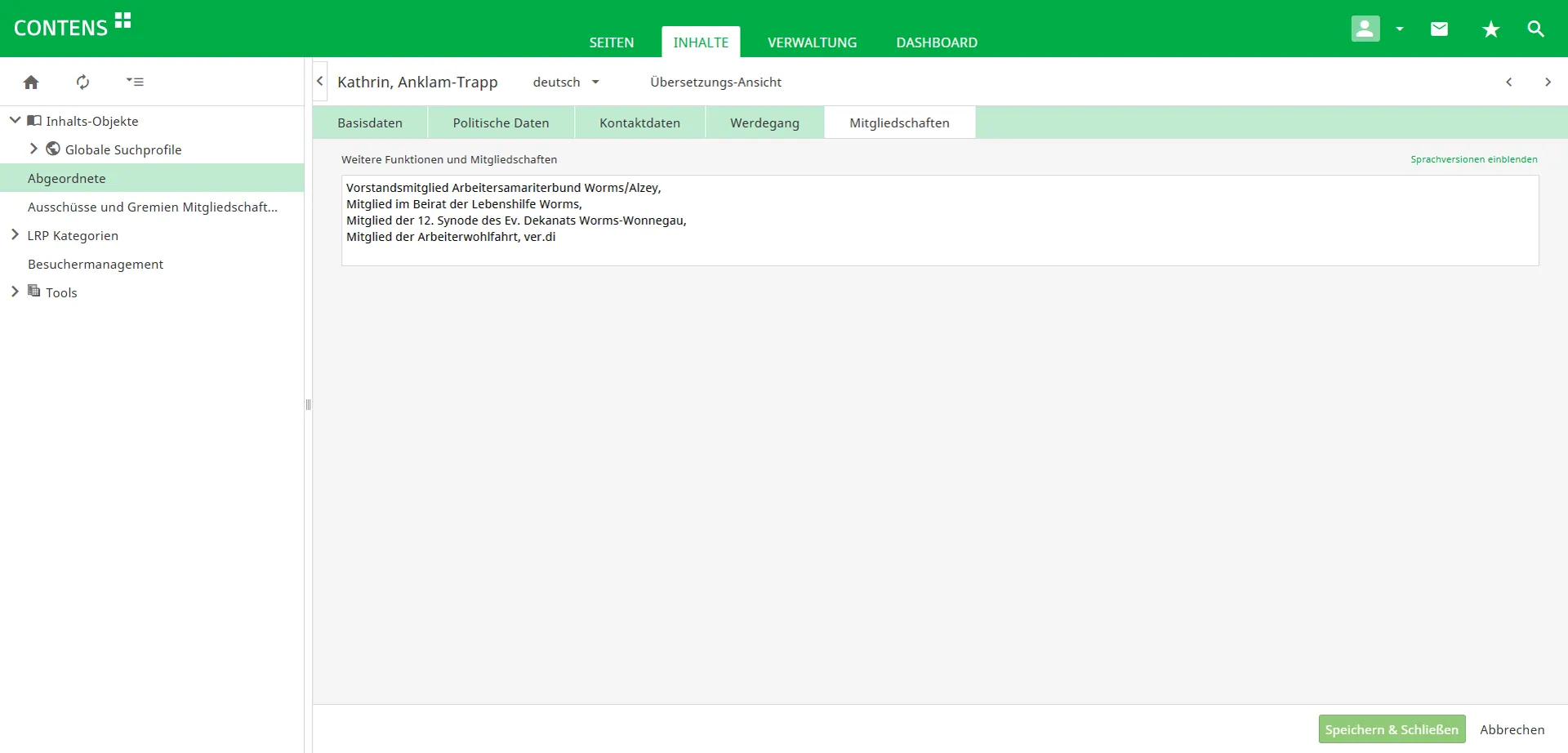1568x753 pixels.
Task: Click the sidebar splitter handle
Action: click(x=308, y=404)
